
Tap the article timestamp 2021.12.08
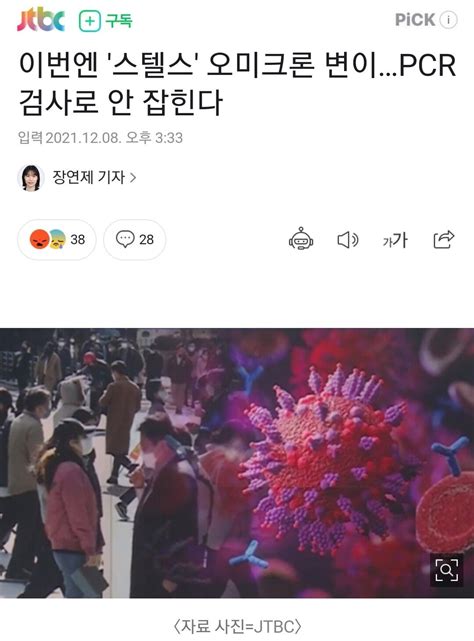(83, 138)
